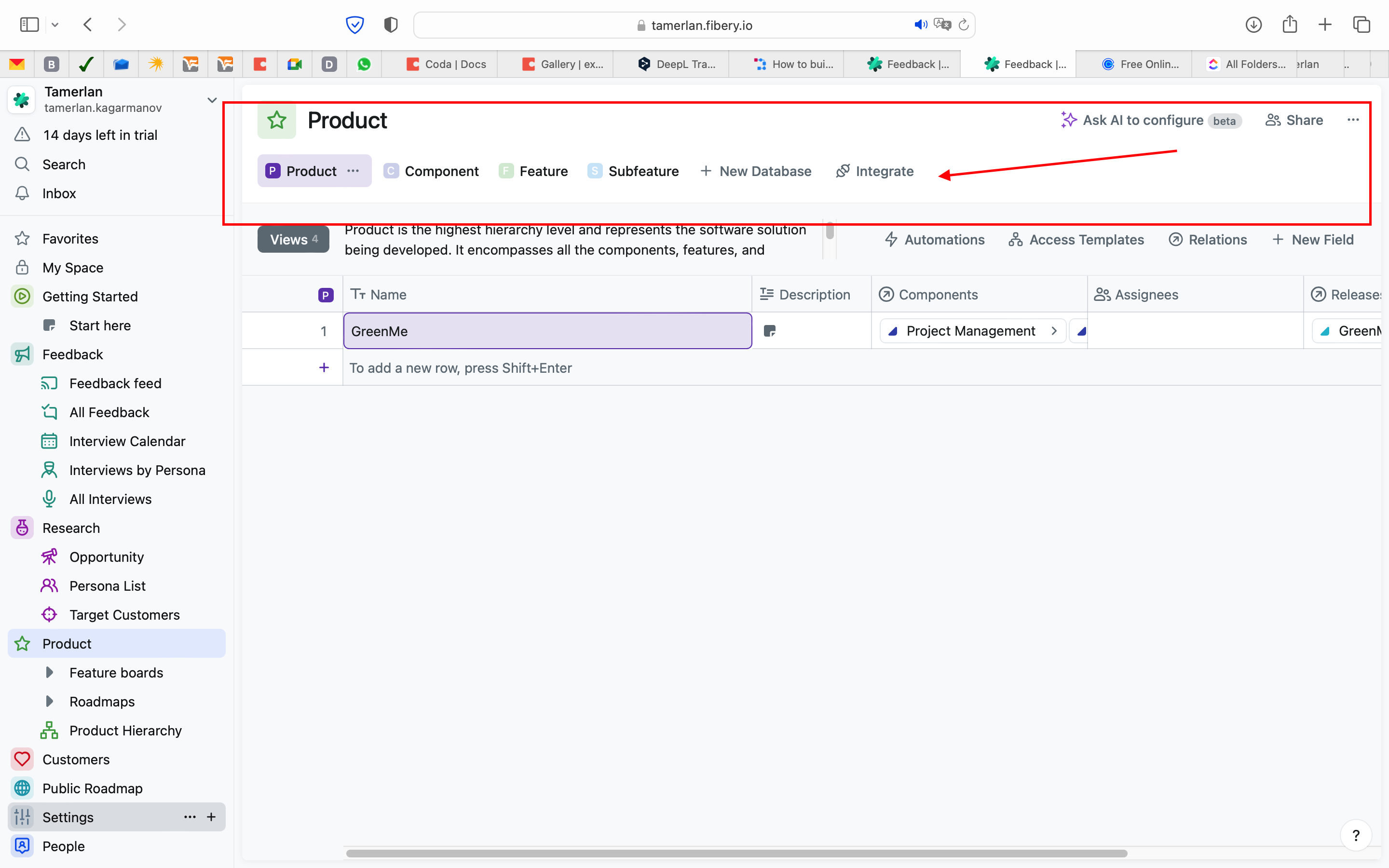The height and width of the screenshot is (868, 1389).
Task: Click the Share button
Action: click(1294, 120)
